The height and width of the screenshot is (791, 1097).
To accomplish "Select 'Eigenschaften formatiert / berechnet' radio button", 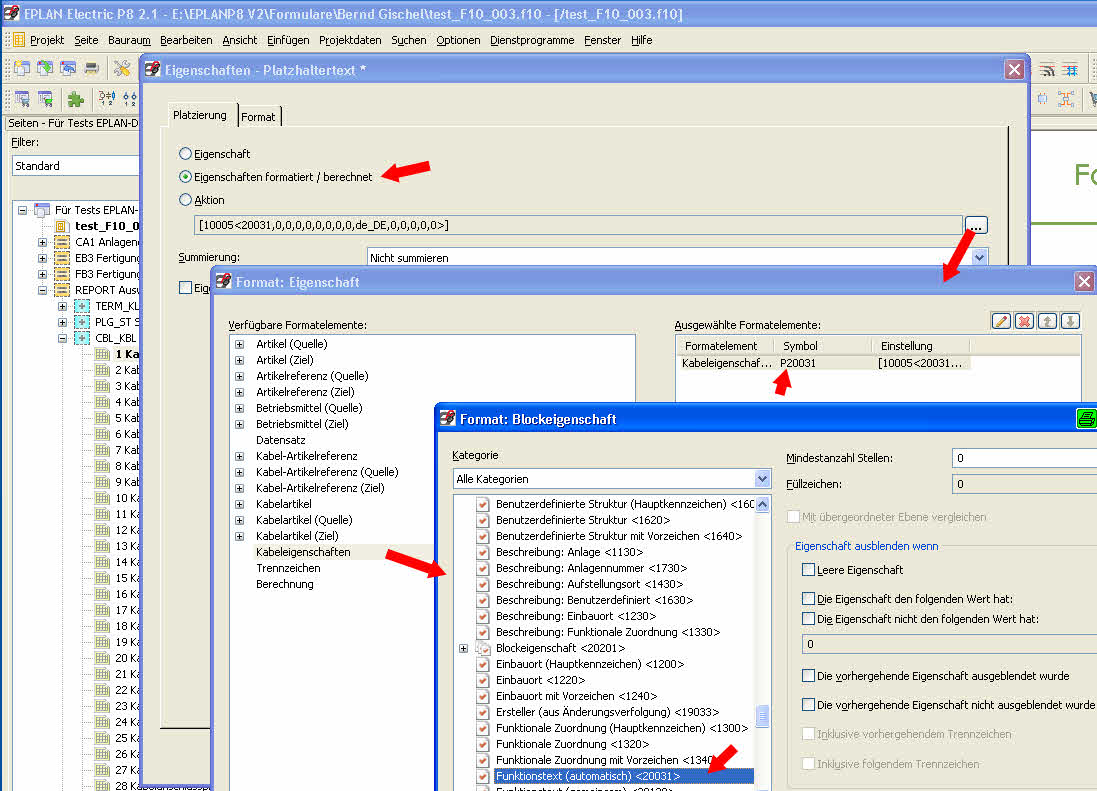I will tap(185, 177).
